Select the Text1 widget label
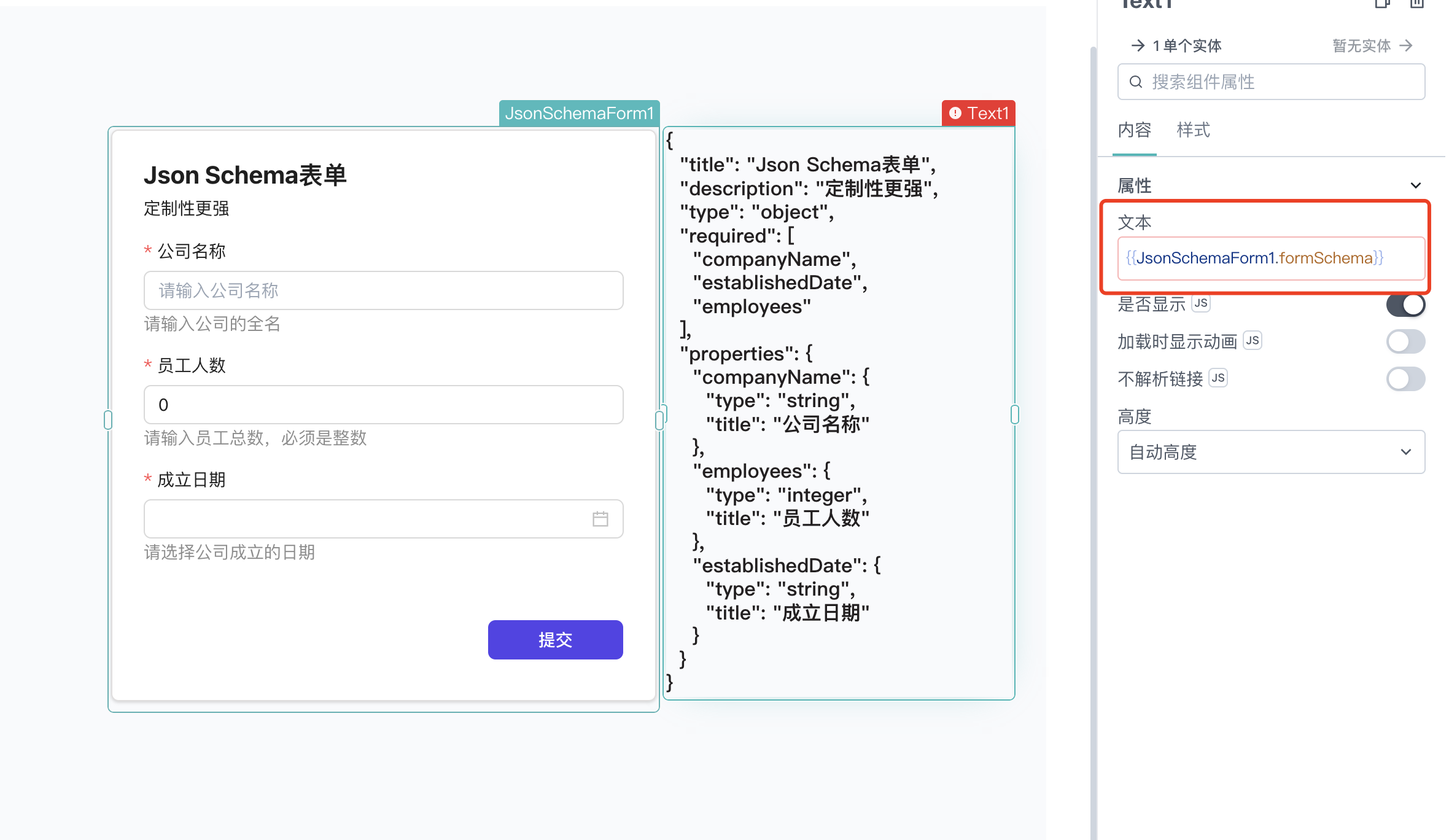1449x840 pixels. point(979,113)
